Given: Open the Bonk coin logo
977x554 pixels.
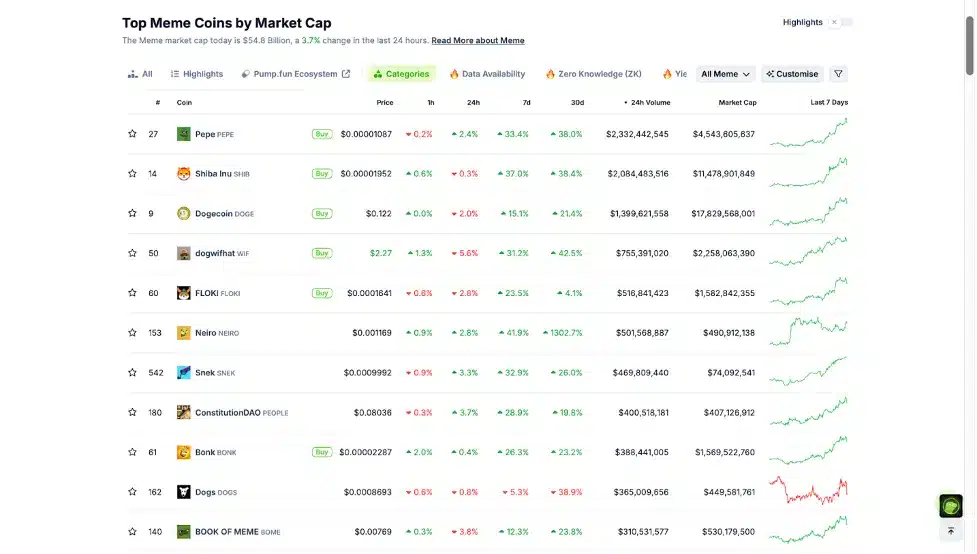Looking at the screenshot, I should click(183, 452).
